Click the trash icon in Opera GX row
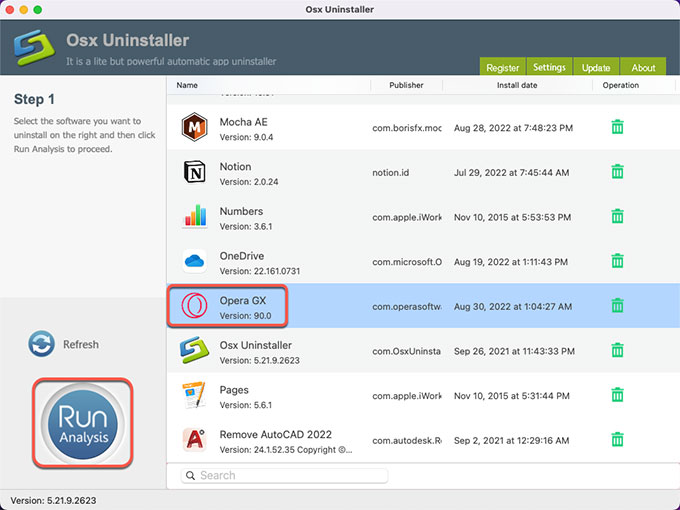This screenshot has height=510, width=680. [x=618, y=306]
